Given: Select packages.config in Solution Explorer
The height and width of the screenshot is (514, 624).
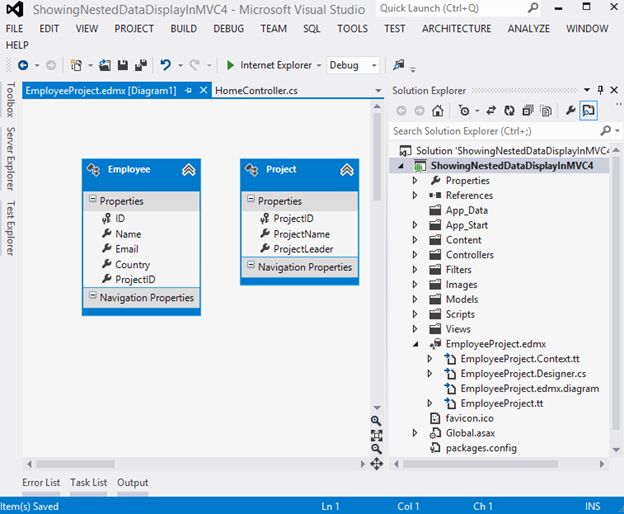Looking at the screenshot, I should point(481,448).
